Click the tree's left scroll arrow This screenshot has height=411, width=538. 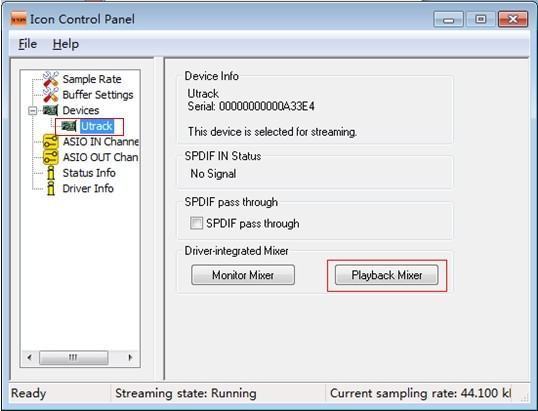pyautogui.click(x=30, y=357)
